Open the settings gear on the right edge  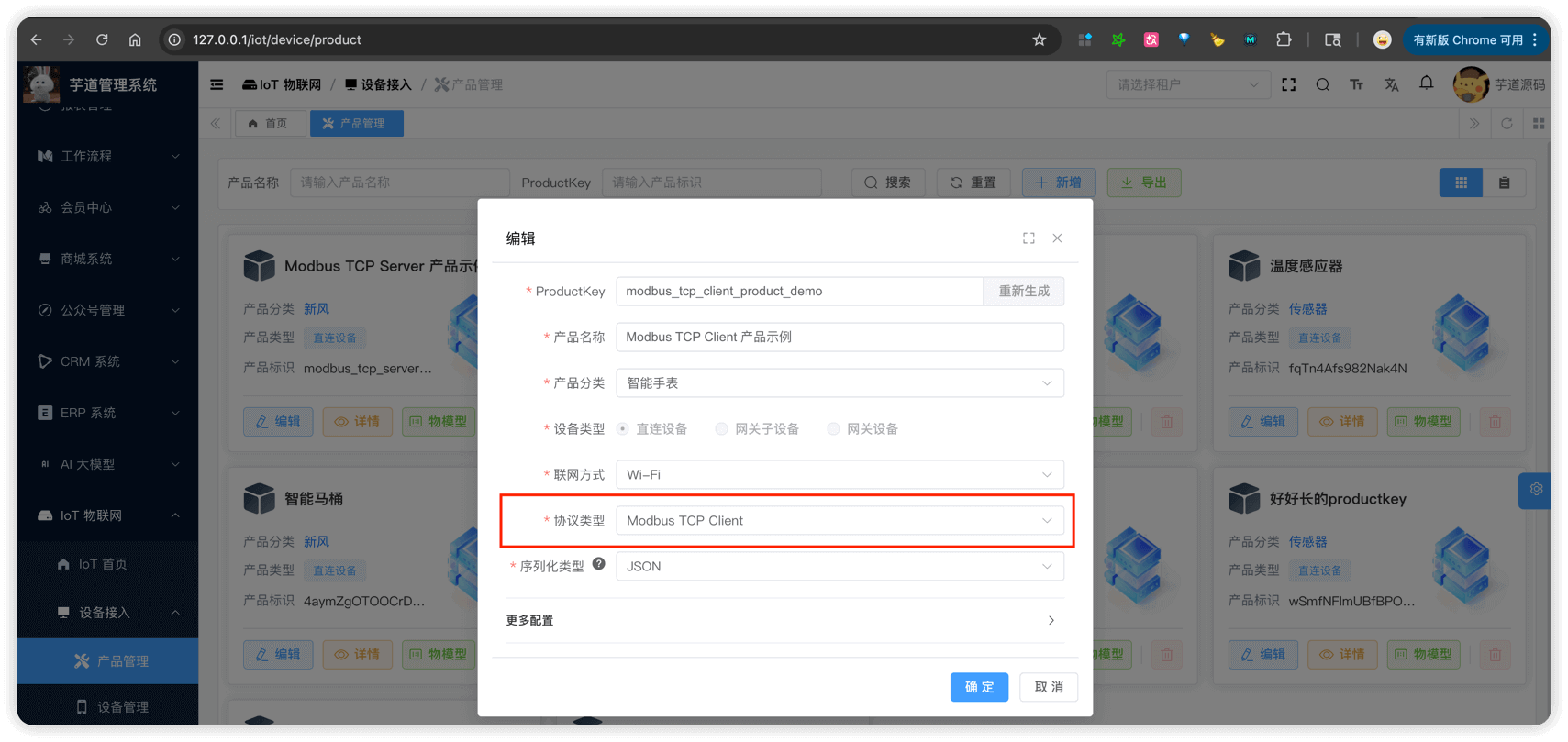click(1536, 490)
